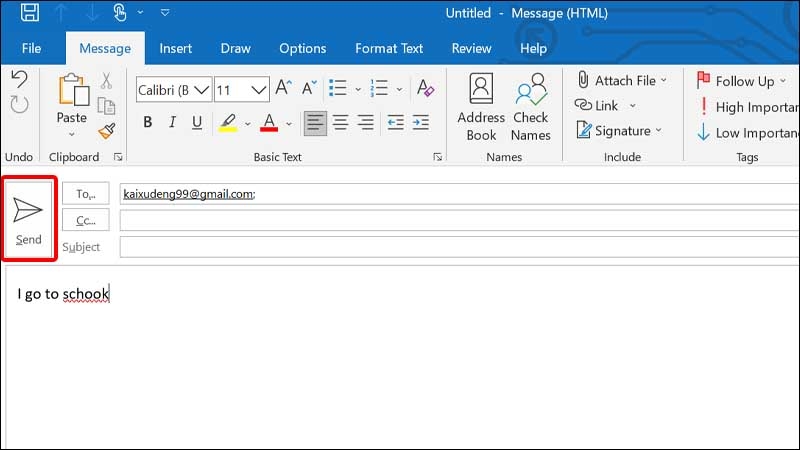Toggle italic formatting
800x450 pixels.
point(172,122)
